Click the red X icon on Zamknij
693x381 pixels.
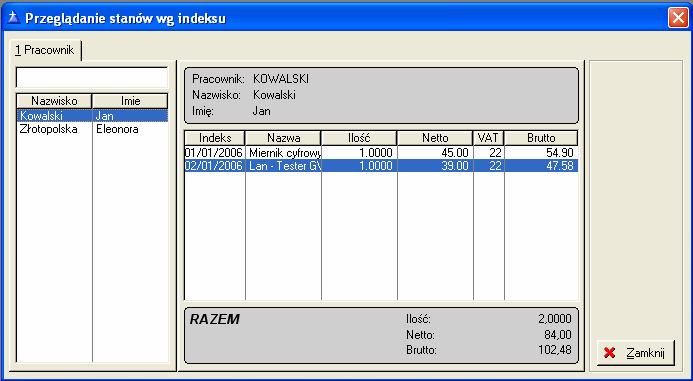click(609, 353)
